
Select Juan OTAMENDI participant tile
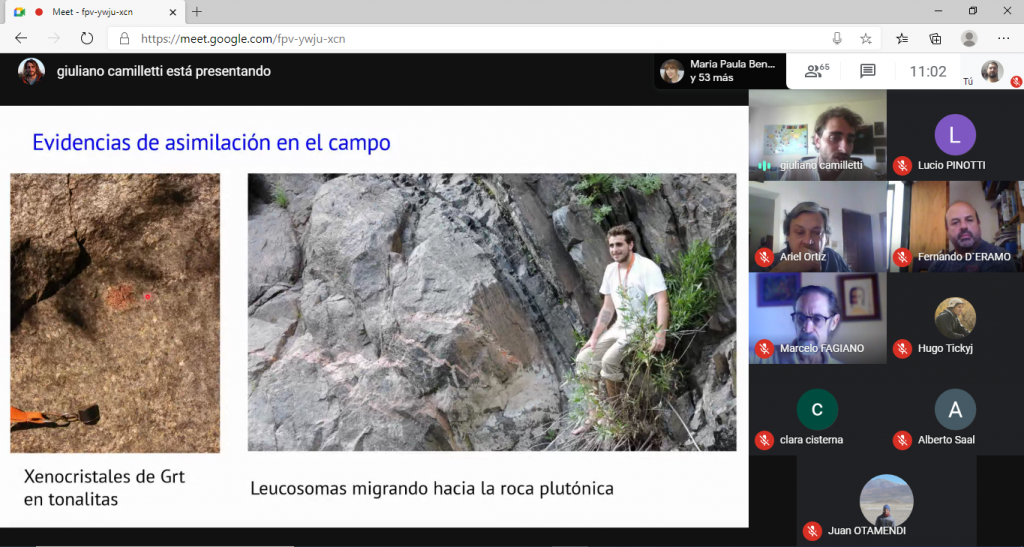(x=886, y=501)
